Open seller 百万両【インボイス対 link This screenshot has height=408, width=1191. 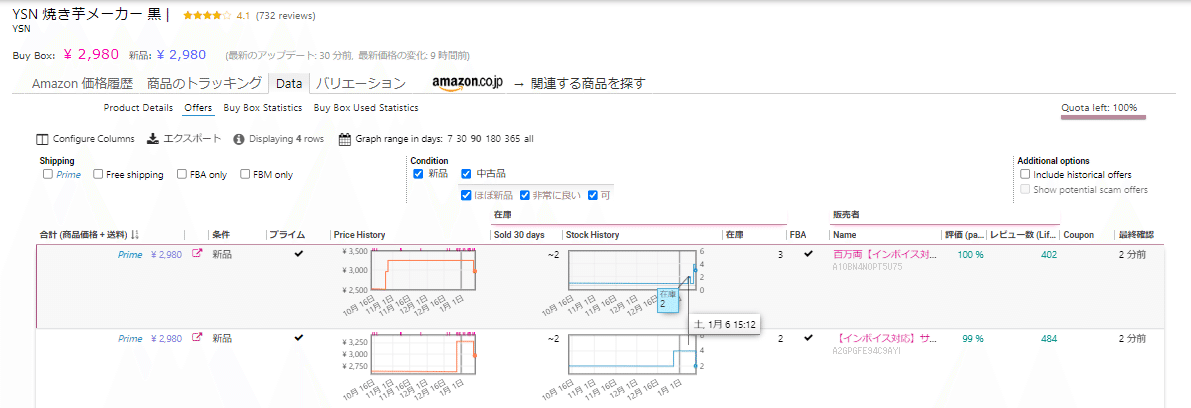point(885,255)
